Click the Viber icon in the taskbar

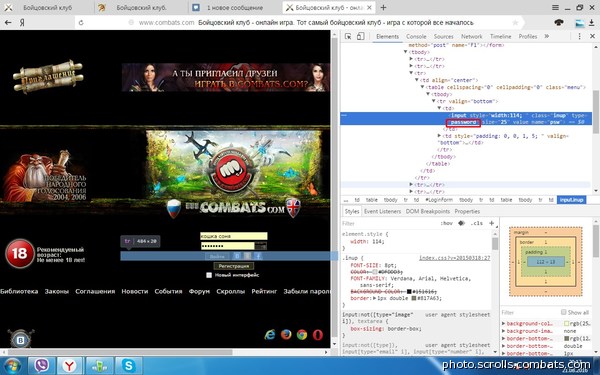41,365
